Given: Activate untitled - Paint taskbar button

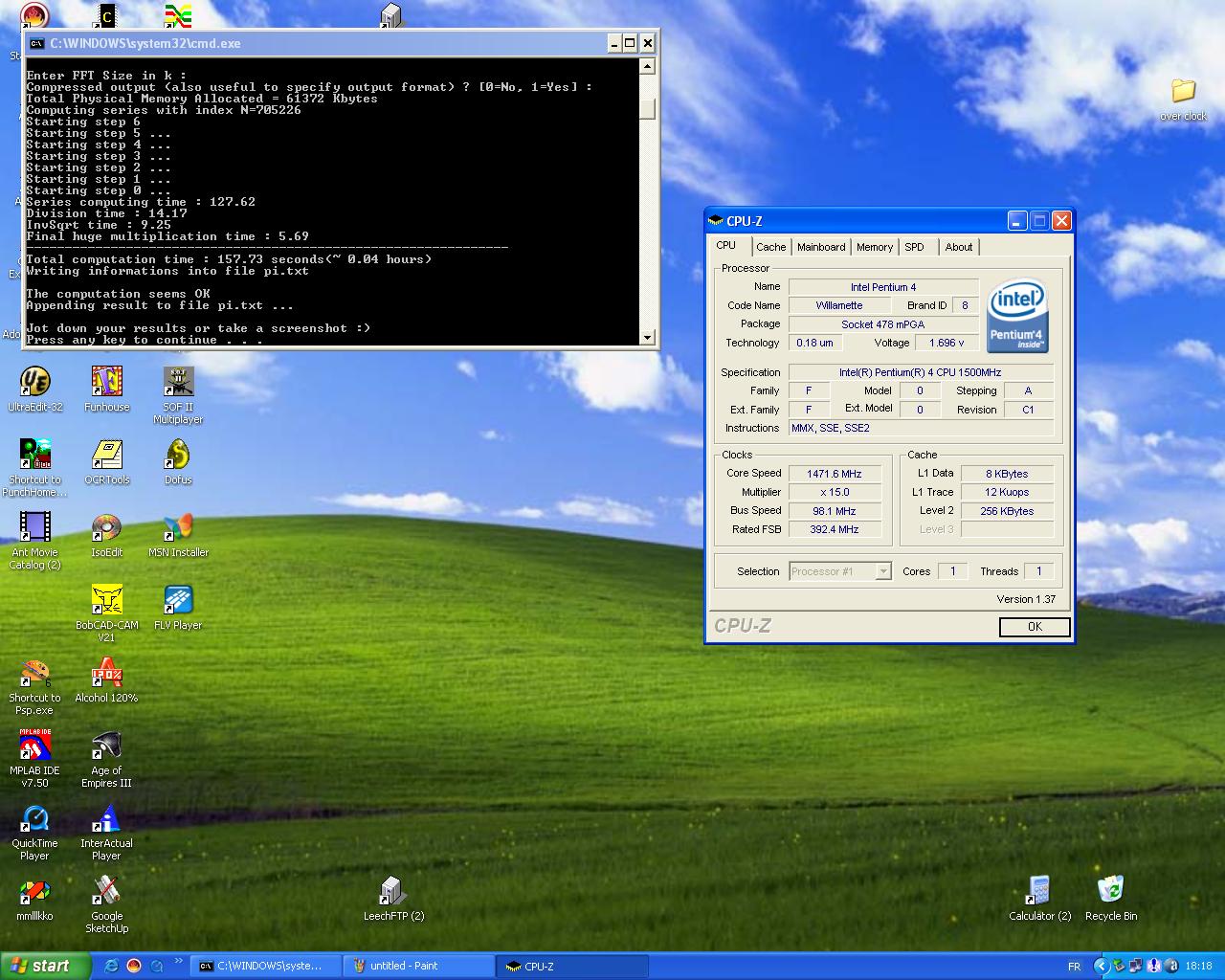Looking at the screenshot, I should point(419,966).
